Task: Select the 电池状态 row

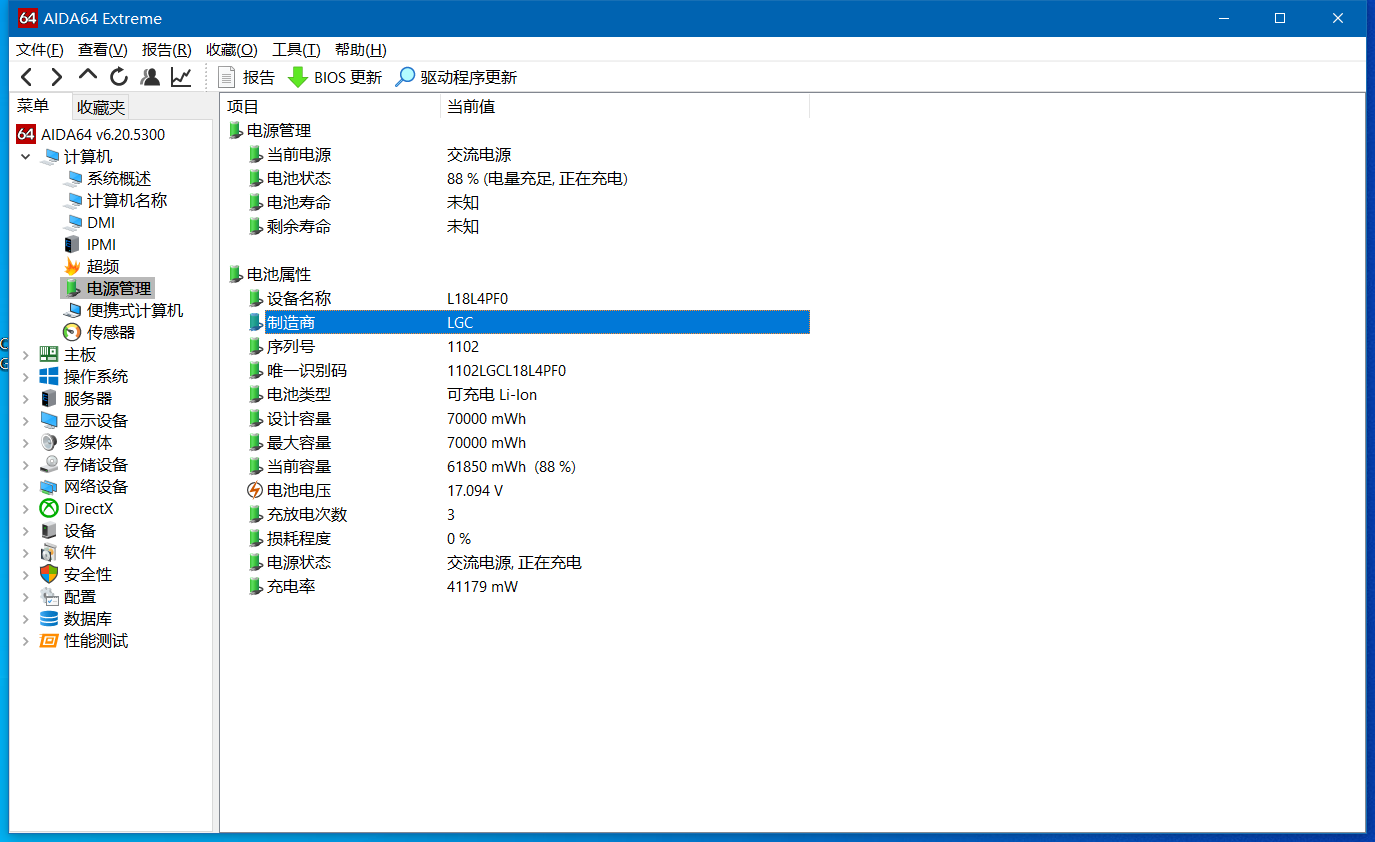Action: [x=528, y=178]
